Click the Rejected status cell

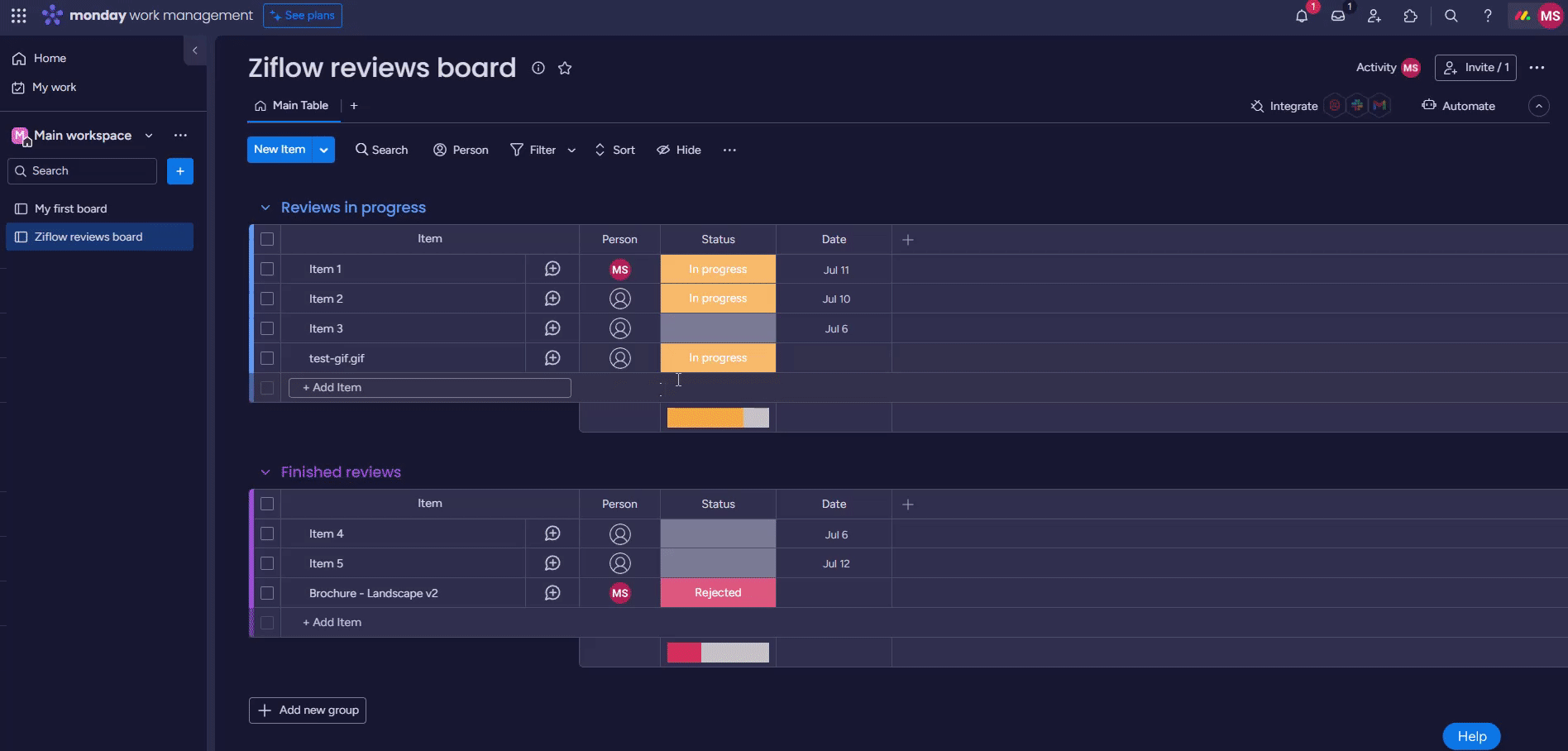pos(718,593)
